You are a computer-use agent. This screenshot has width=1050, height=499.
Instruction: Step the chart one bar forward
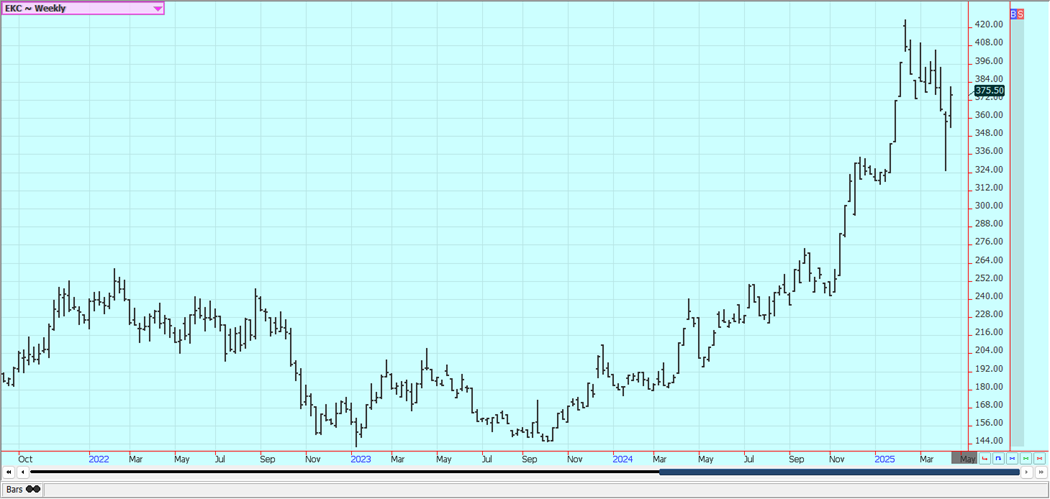point(1026,472)
